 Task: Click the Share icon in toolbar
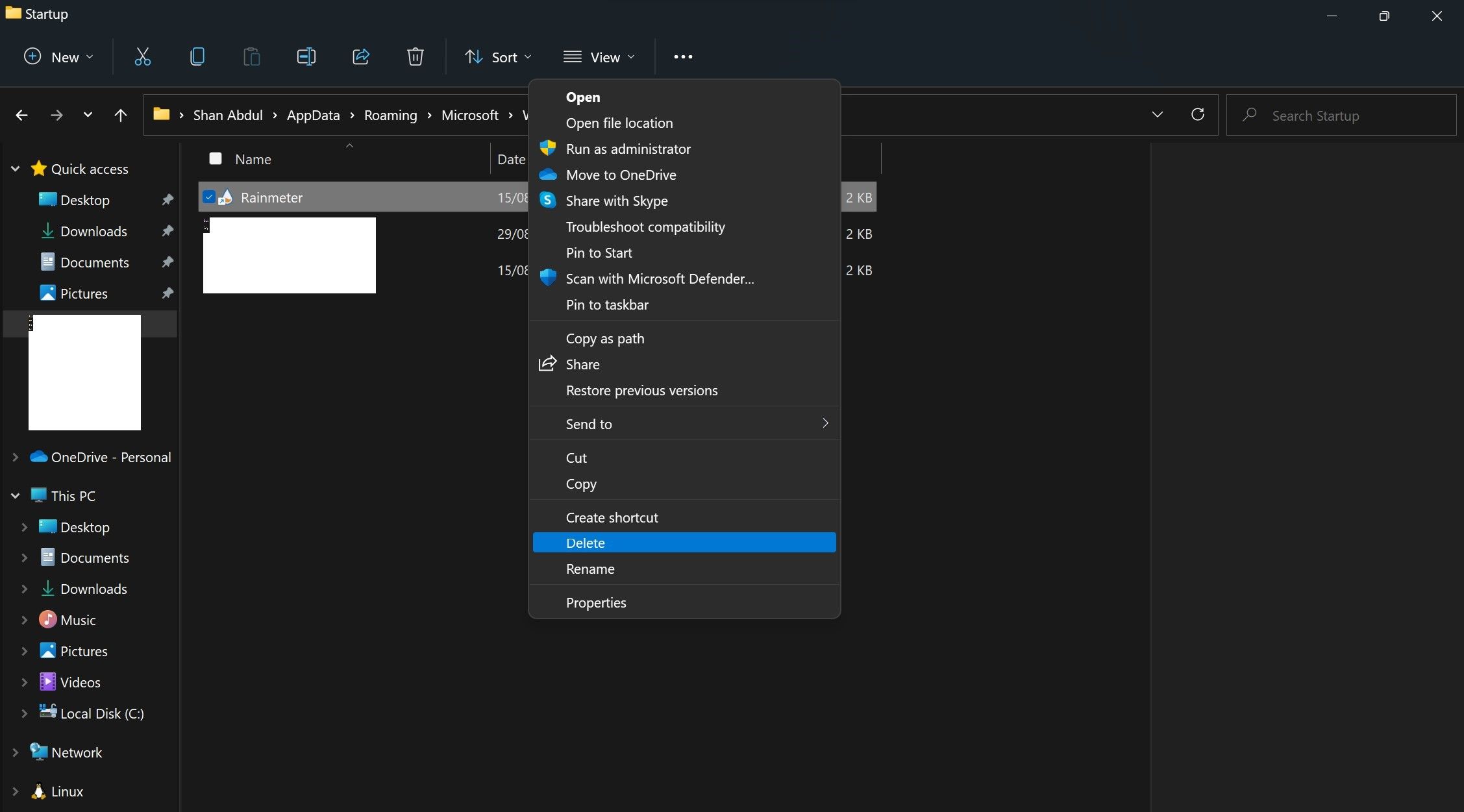[361, 57]
